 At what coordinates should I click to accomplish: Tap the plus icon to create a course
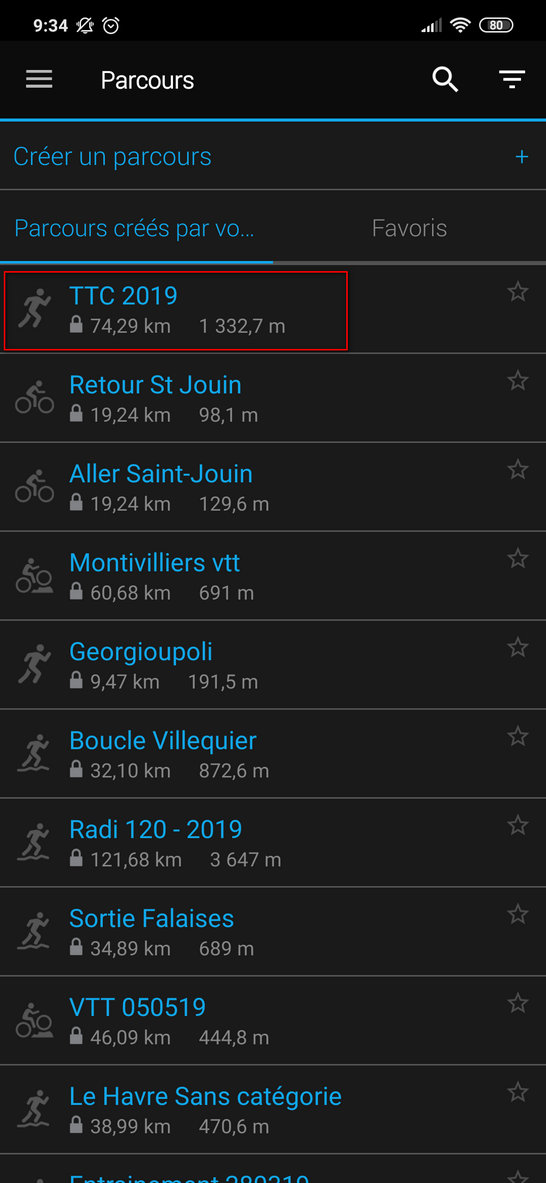pos(521,157)
